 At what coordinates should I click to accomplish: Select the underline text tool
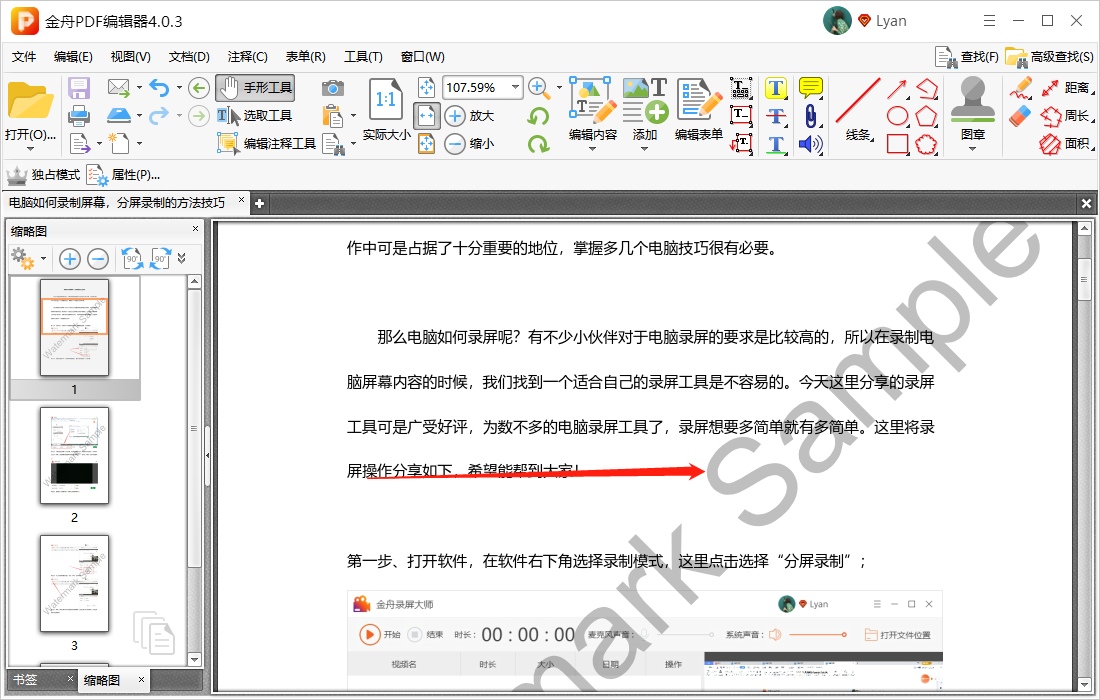point(775,144)
